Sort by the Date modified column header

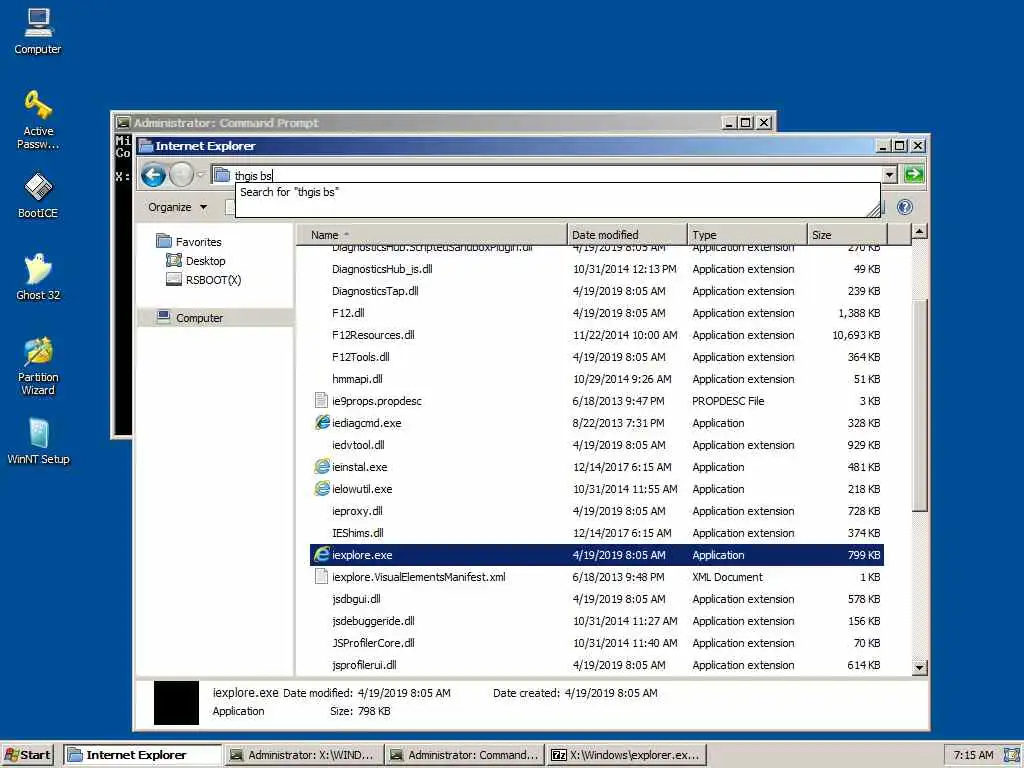(x=627, y=234)
